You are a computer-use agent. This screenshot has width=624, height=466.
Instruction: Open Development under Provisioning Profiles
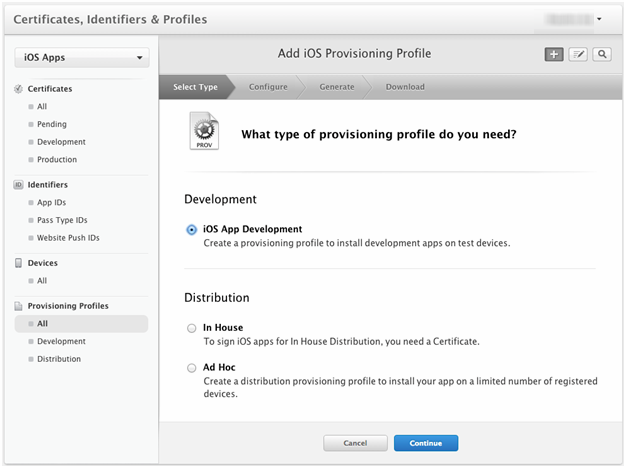coord(61,341)
